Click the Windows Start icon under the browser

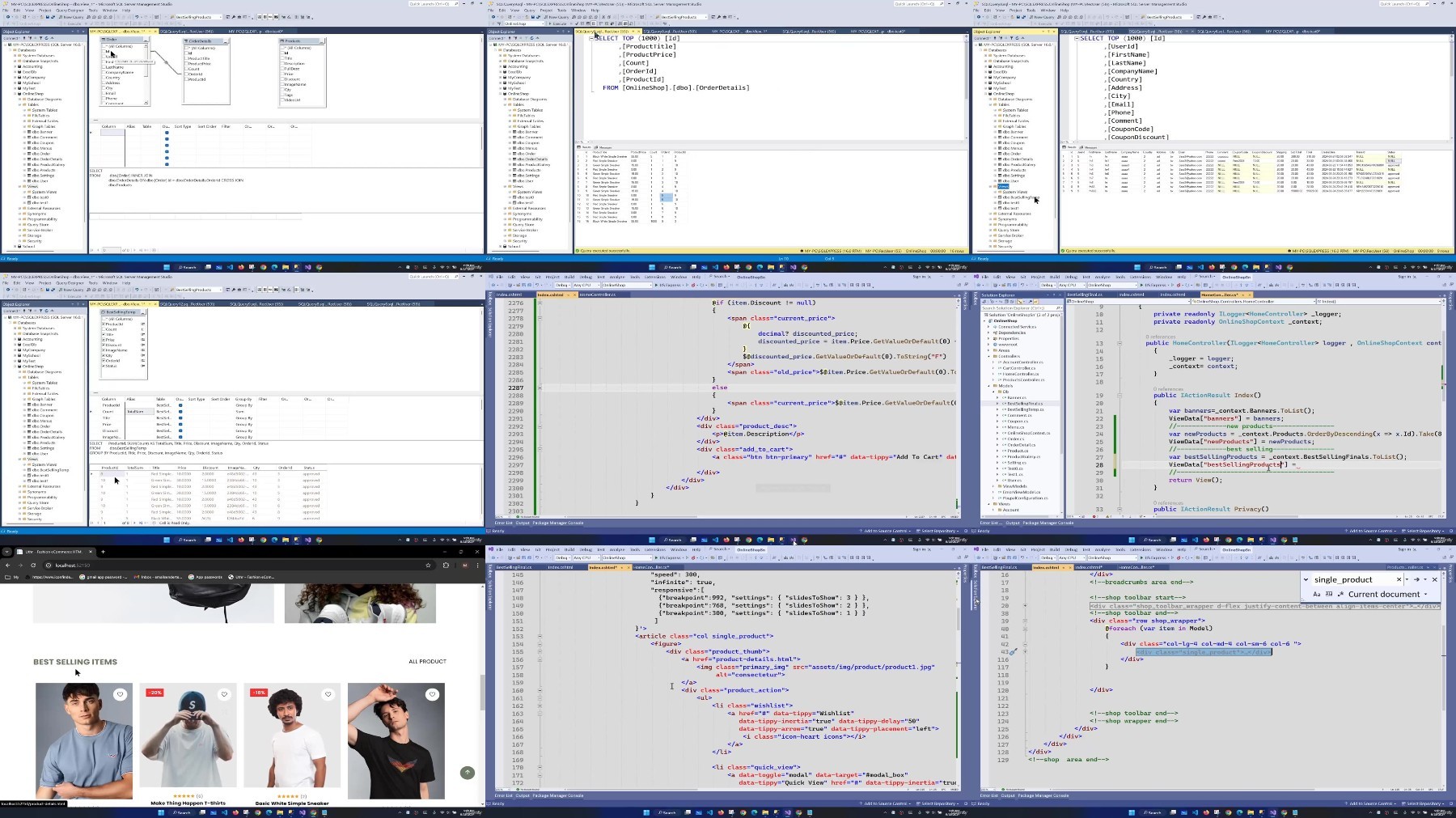click(x=161, y=812)
